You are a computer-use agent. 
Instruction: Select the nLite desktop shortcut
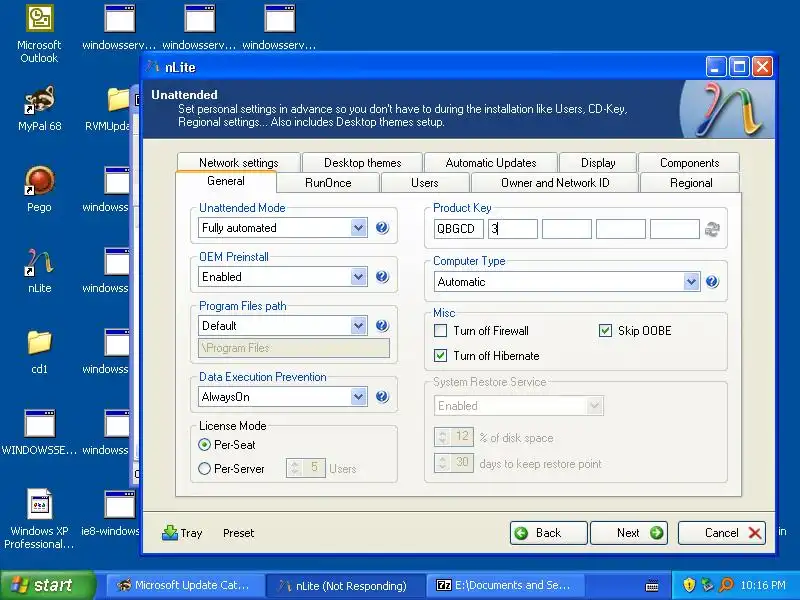[39, 270]
